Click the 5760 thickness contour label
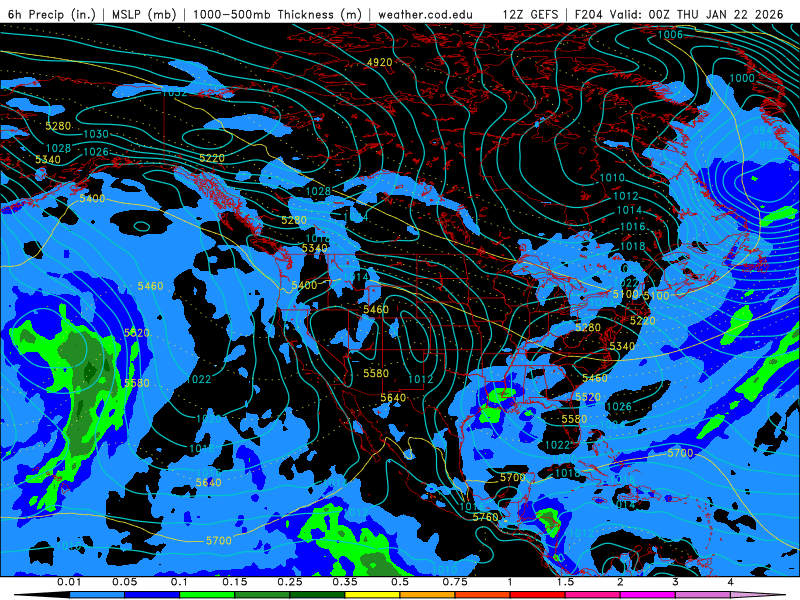800x600 pixels. pyautogui.click(x=485, y=517)
